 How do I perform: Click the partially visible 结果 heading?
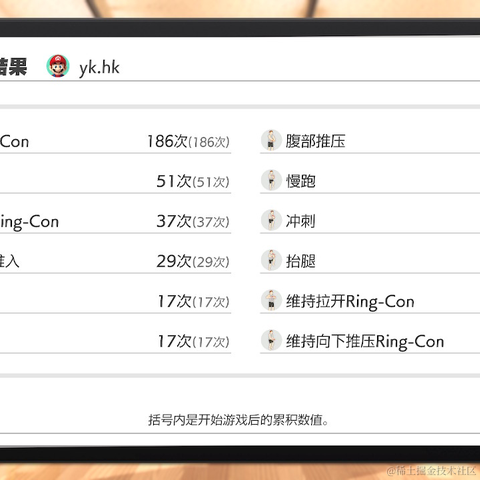pyautogui.click(x=13, y=67)
